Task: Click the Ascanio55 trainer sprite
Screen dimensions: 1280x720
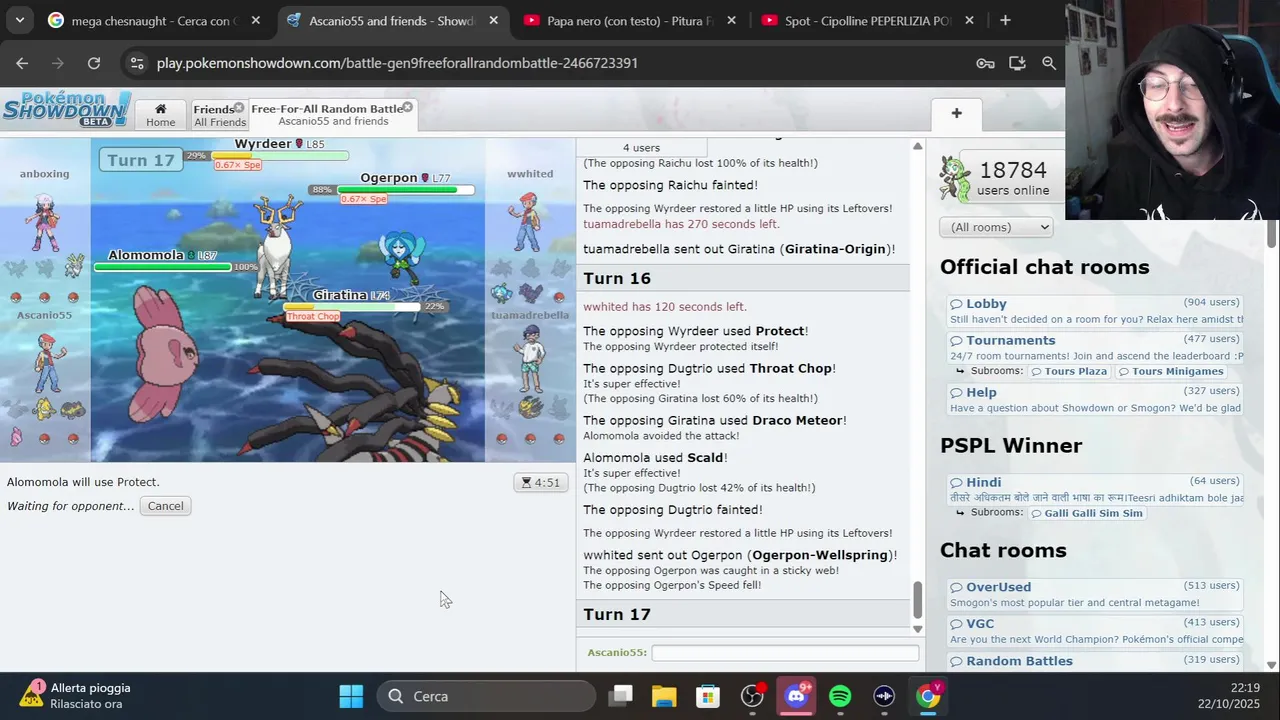Action: 46,361
